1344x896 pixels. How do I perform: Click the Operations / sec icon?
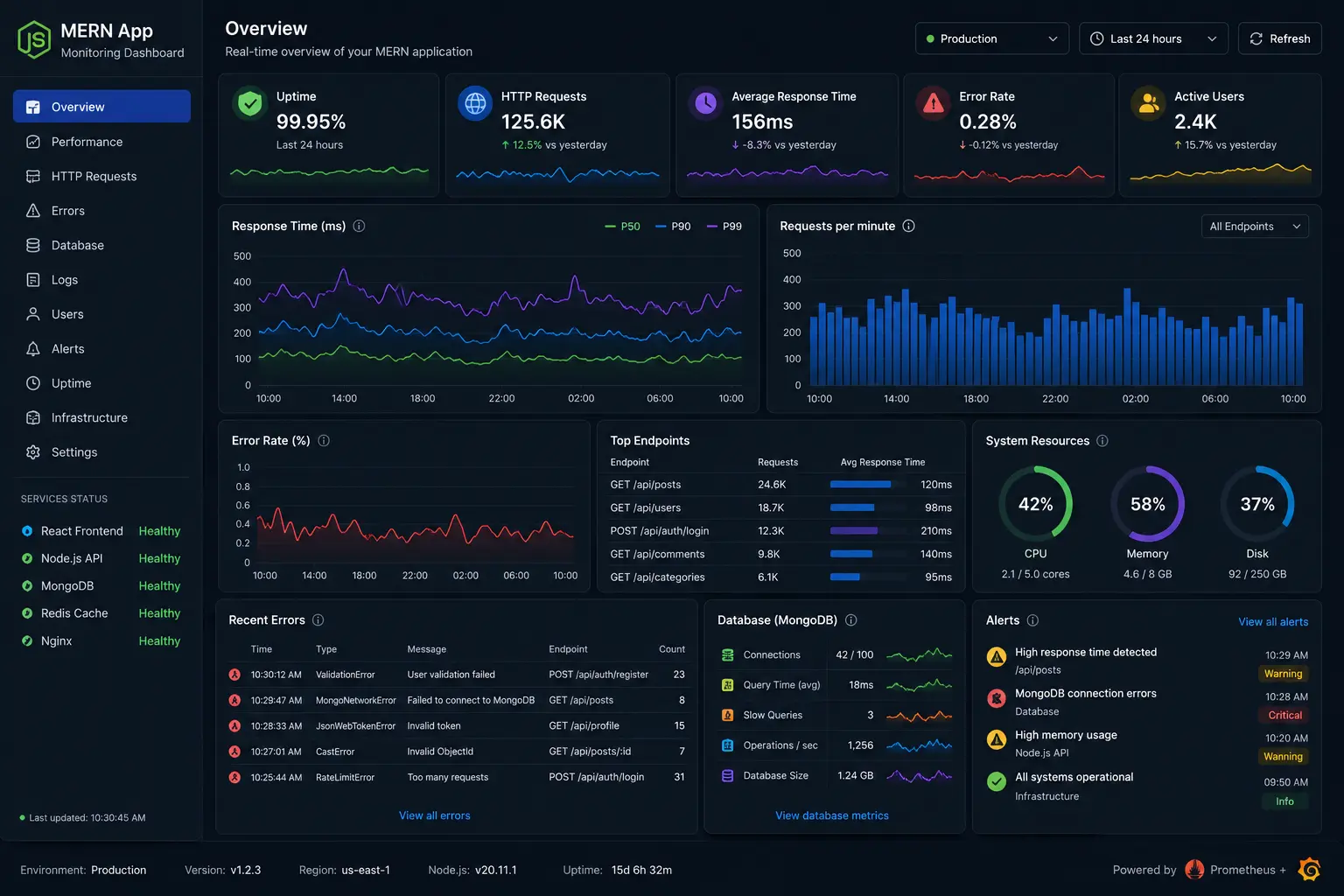tap(727, 745)
